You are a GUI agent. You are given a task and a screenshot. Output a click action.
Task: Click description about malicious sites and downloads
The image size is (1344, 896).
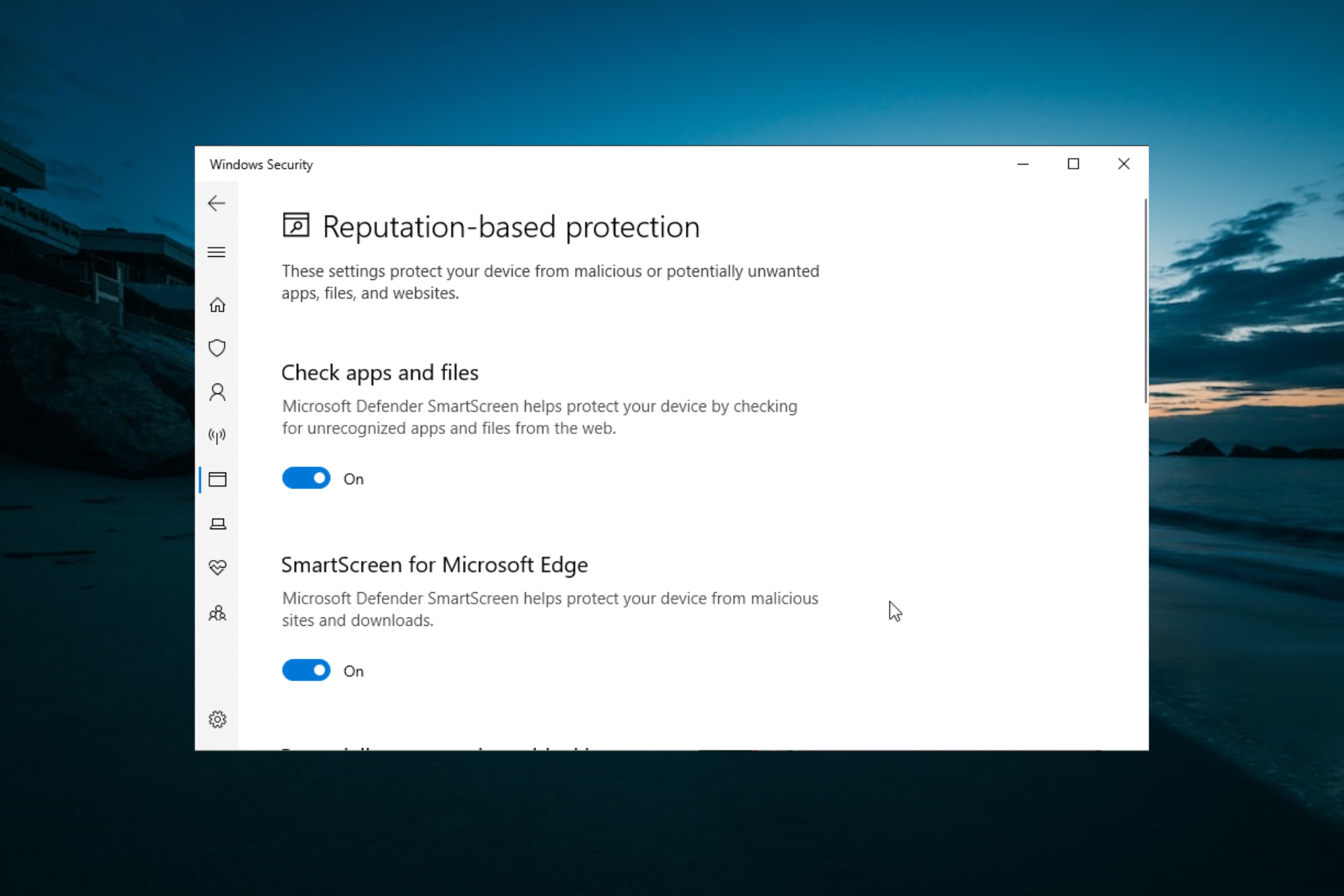(550, 609)
